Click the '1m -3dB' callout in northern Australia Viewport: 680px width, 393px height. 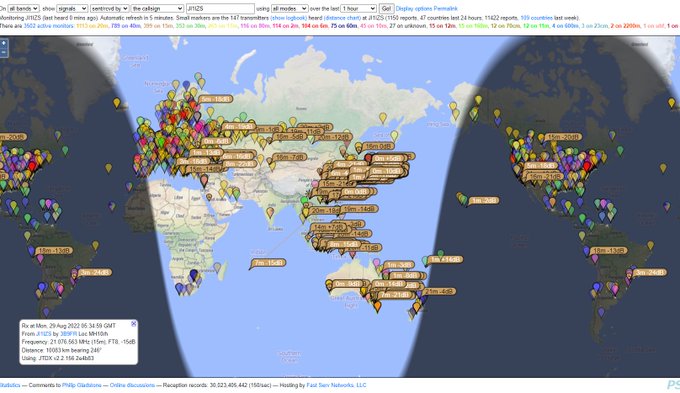pyautogui.click(x=399, y=265)
